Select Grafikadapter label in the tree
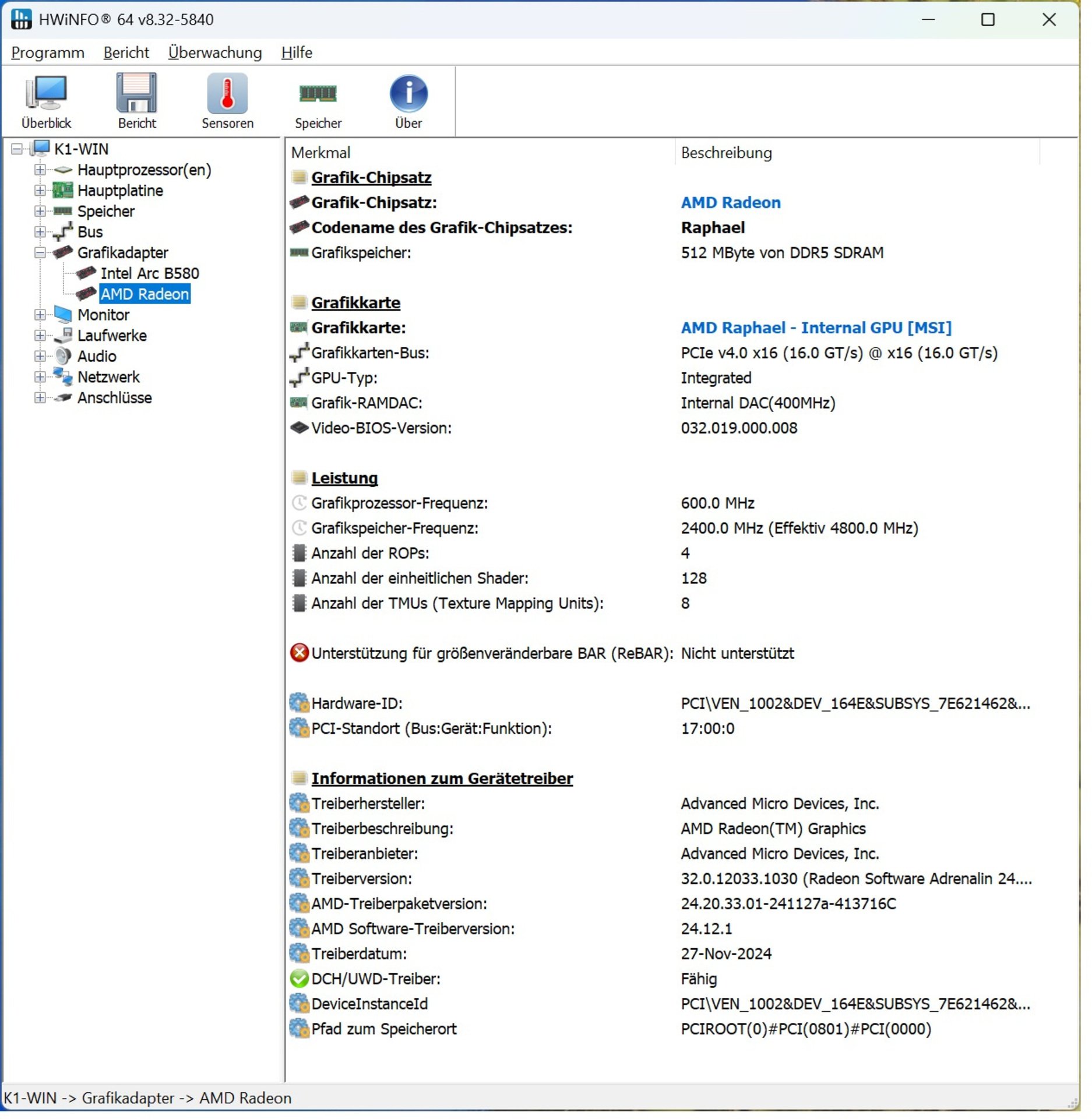 click(x=123, y=253)
